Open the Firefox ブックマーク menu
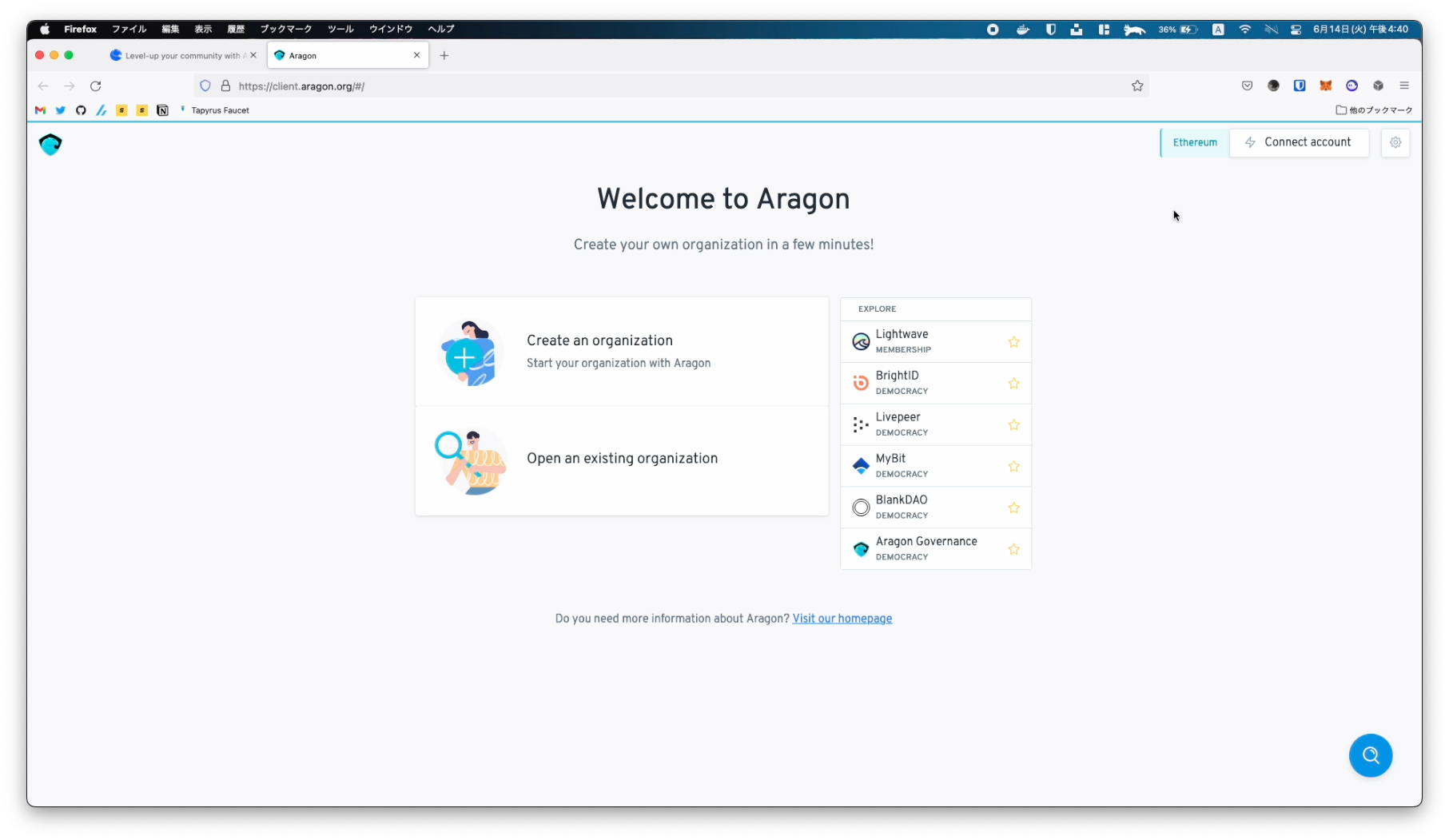The image size is (1449, 840). [x=285, y=29]
